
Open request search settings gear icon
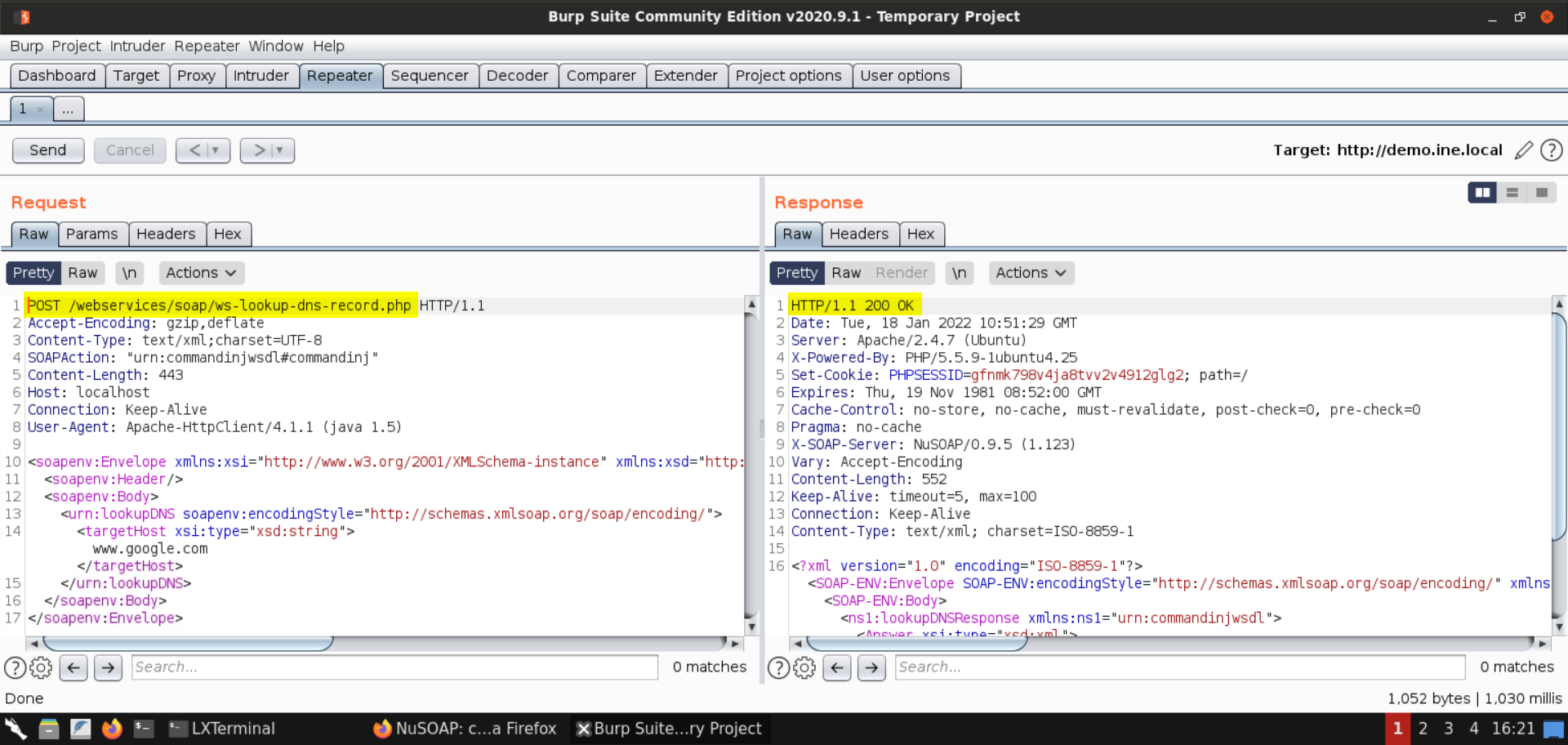pos(41,667)
